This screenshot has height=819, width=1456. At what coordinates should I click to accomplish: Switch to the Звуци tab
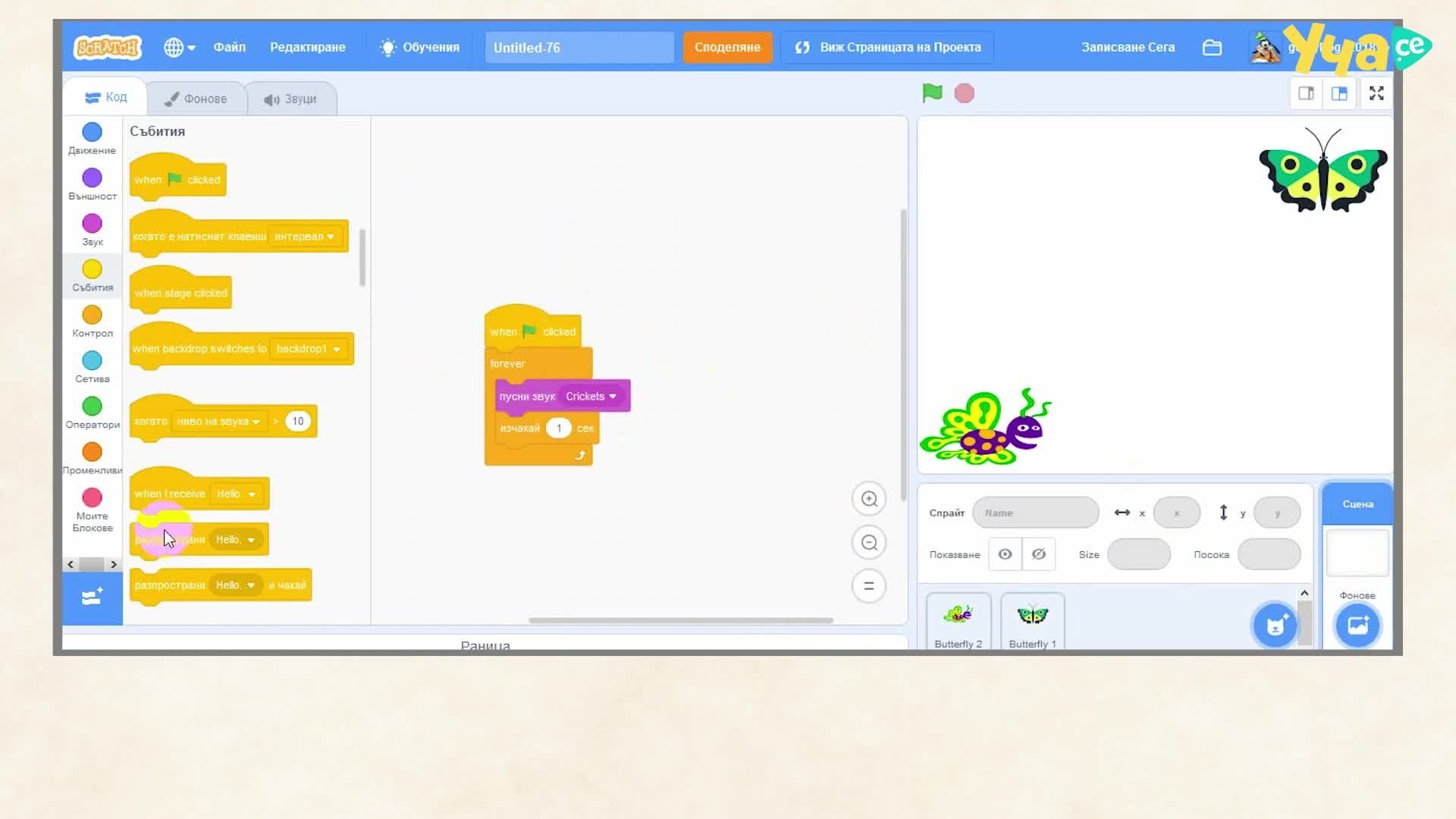(x=290, y=99)
